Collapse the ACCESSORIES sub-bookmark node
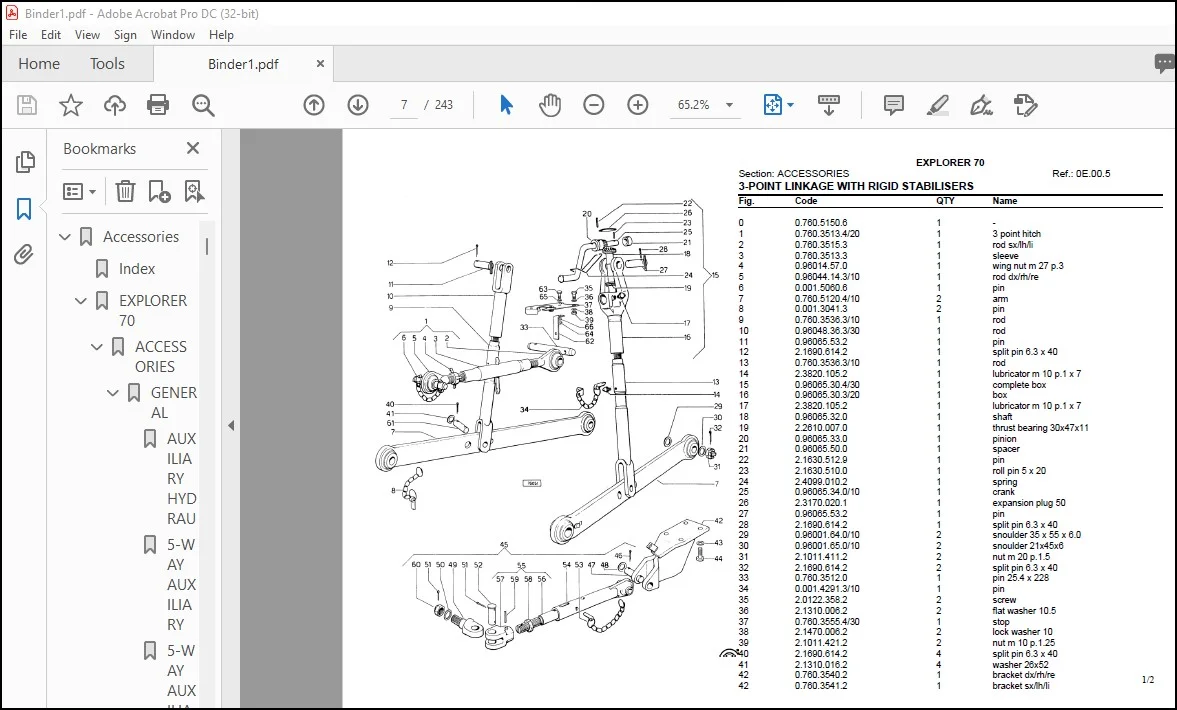Viewport: 1177px width, 710px height. [97, 347]
